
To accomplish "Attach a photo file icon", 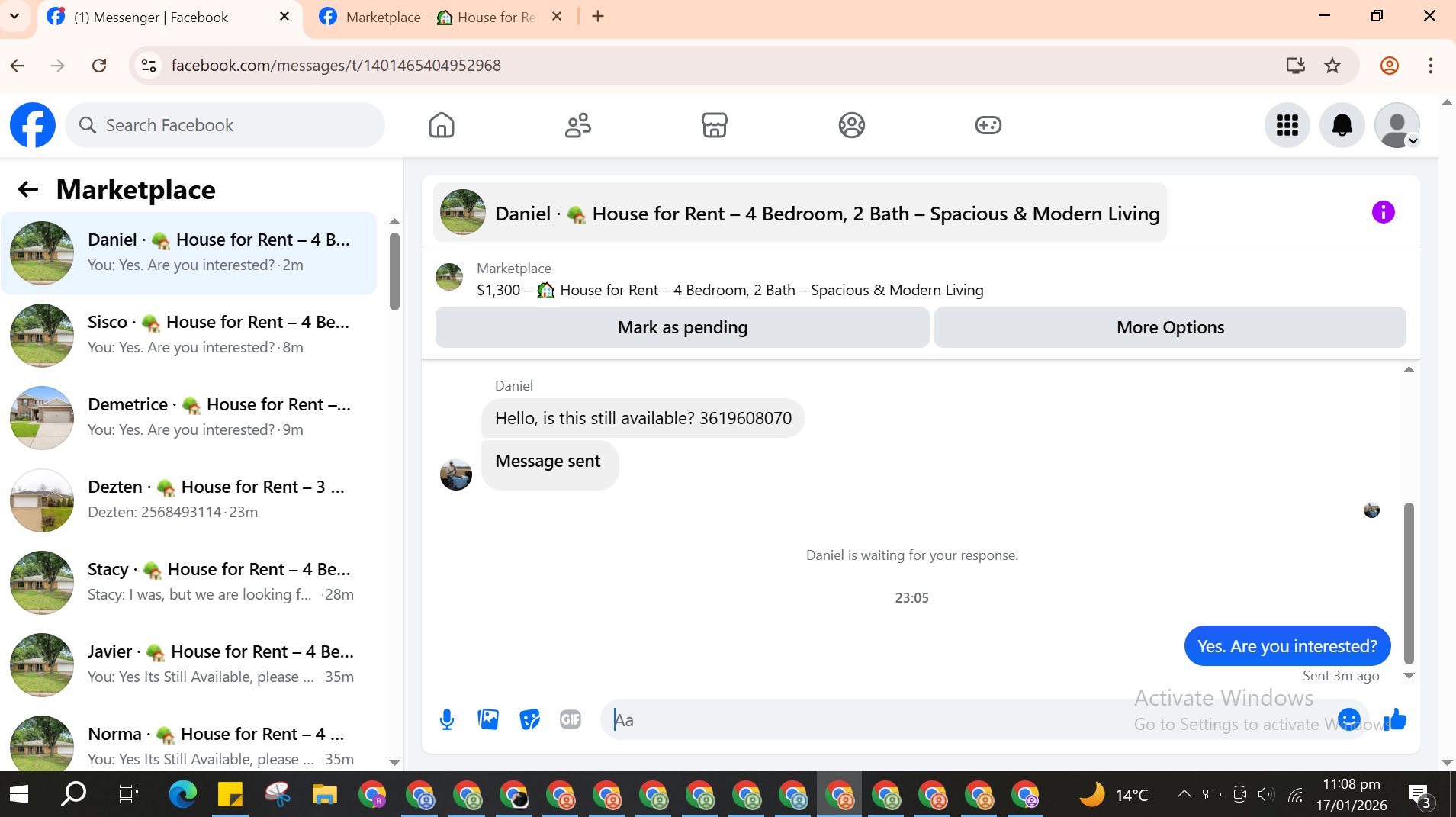I will pos(488,719).
